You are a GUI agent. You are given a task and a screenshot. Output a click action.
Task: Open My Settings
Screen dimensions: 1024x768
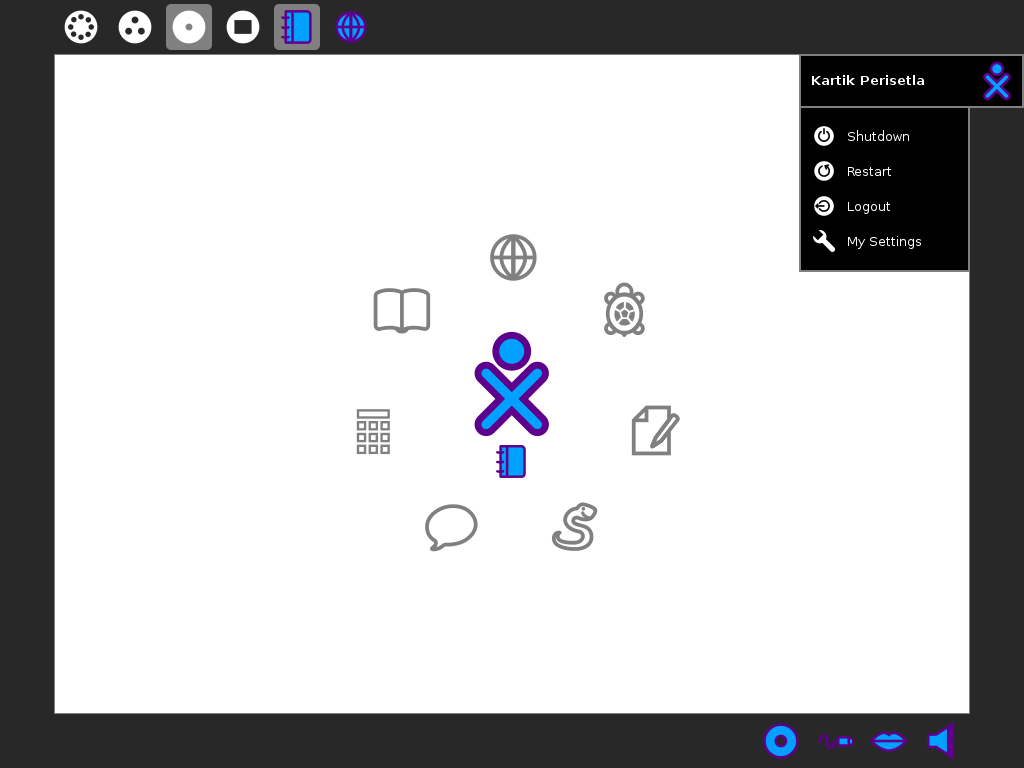(884, 241)
